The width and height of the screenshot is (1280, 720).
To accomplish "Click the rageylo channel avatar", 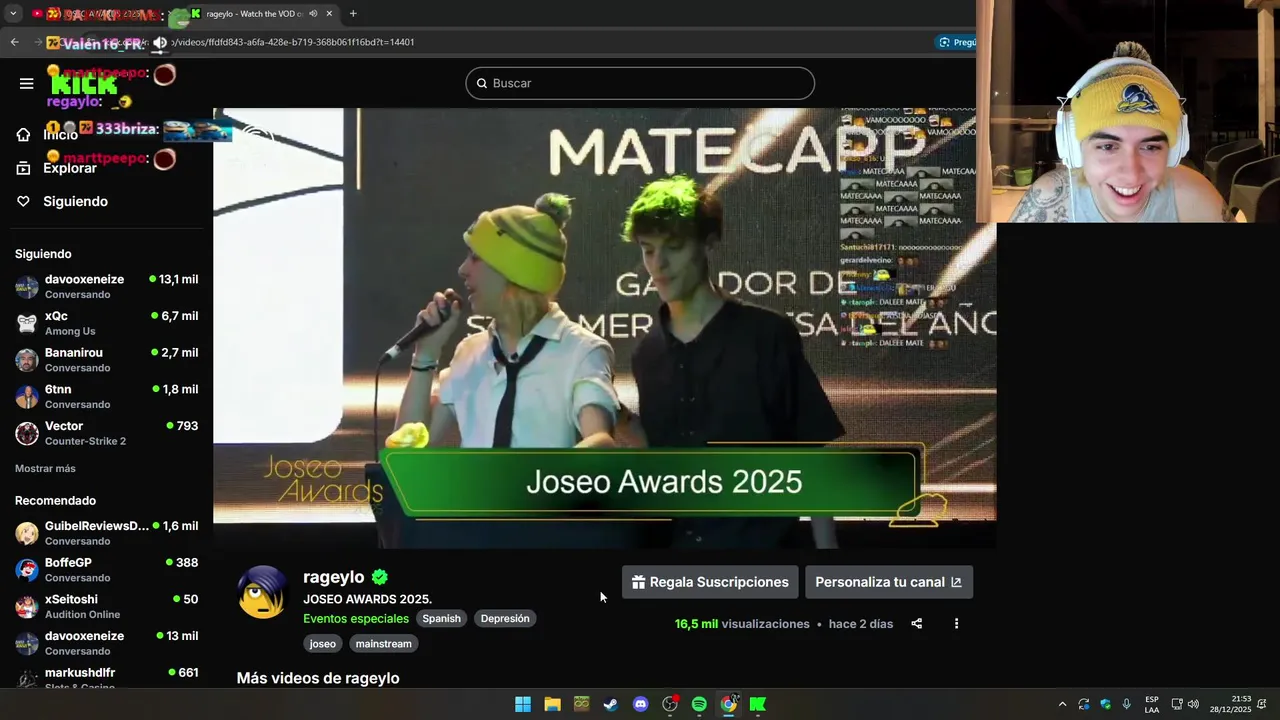I will [x=262, y=593].
